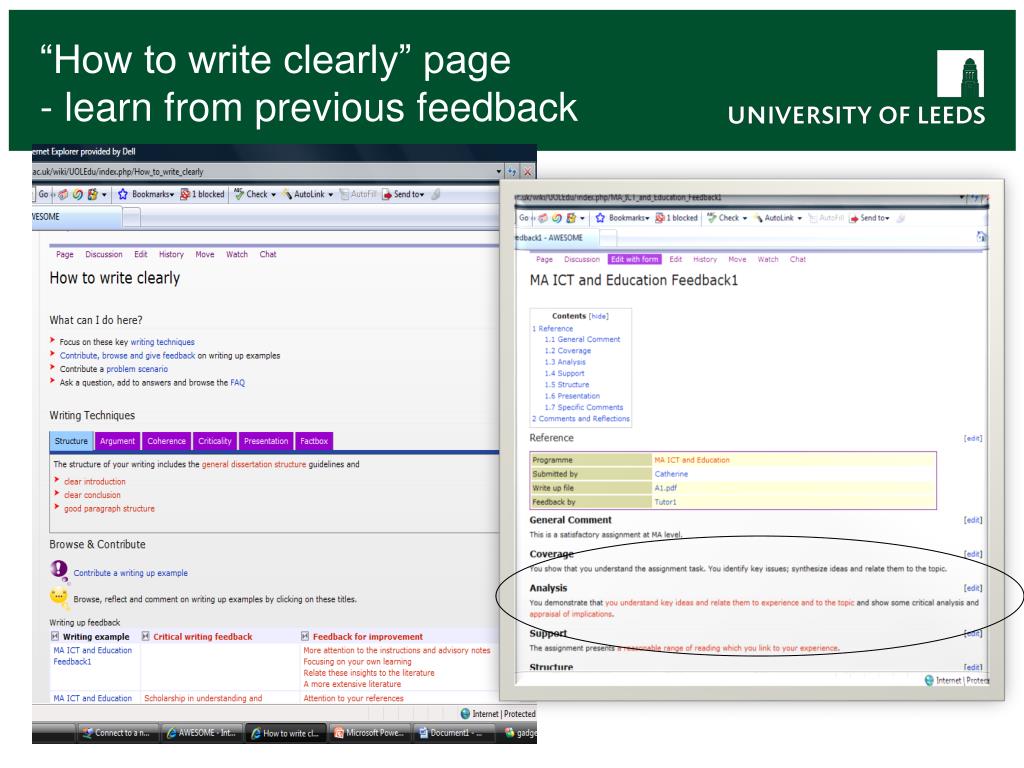Click refresh icon next to left window address bar

coord(512,172)
